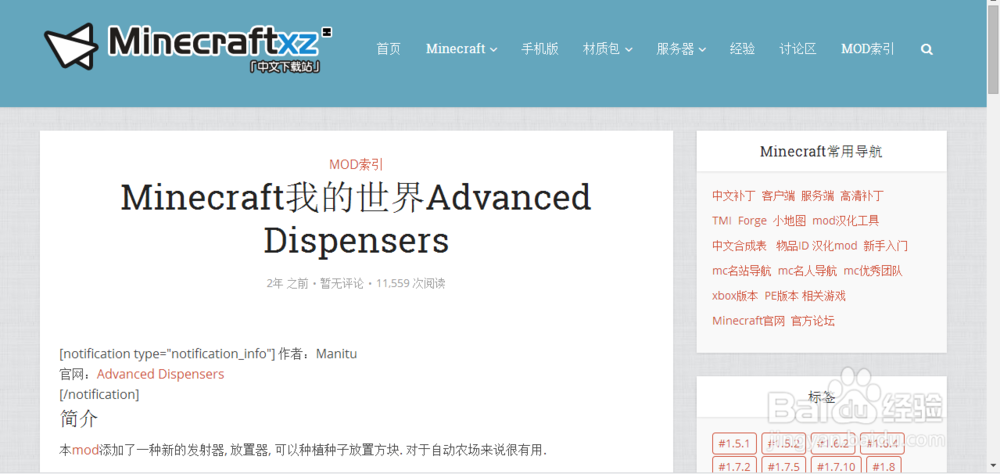This screenshot has width=1000, height=474.
Task: Open the MOD索引 navigation menu item
Action: [867, 49]
